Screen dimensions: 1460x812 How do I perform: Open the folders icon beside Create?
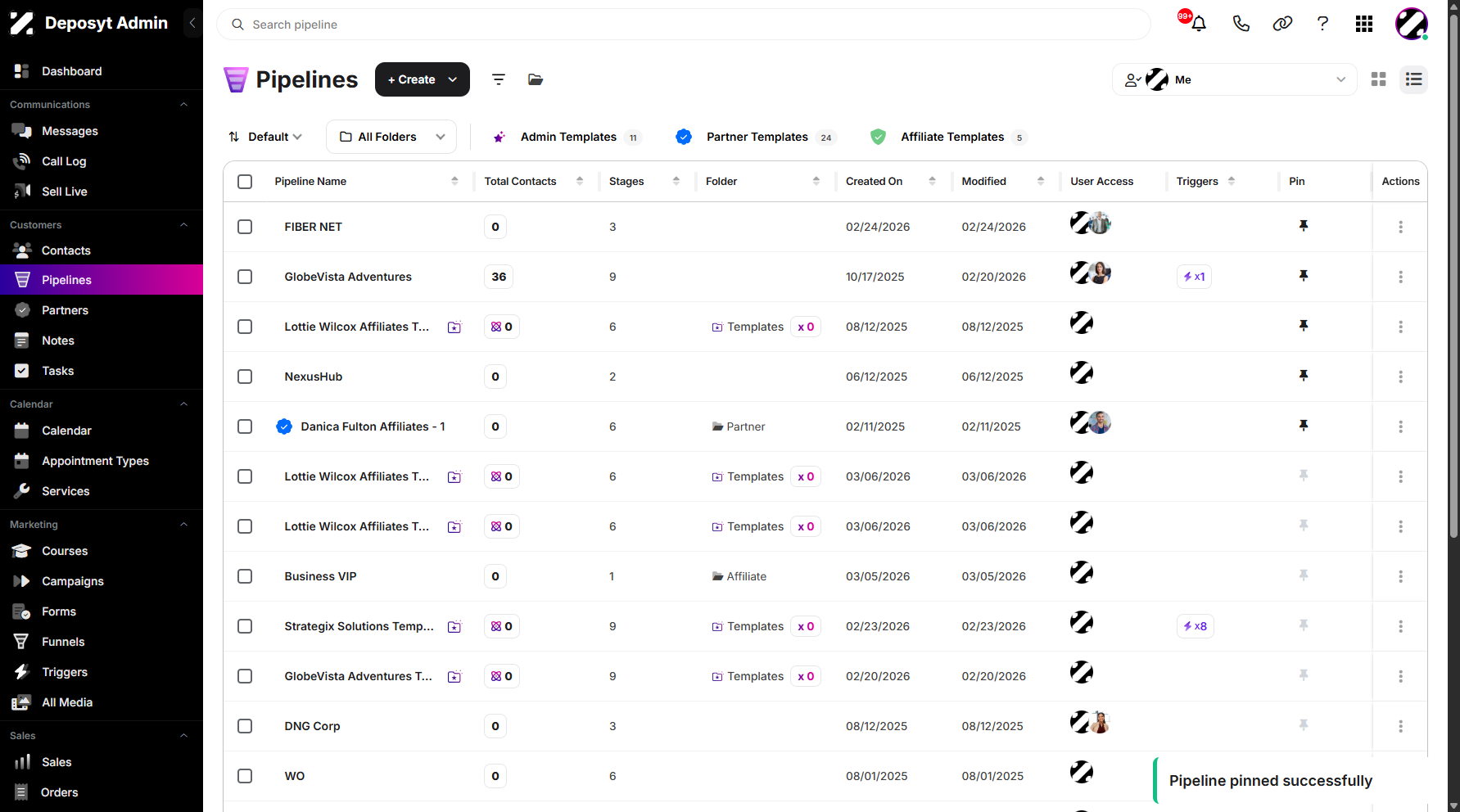pos(536,79)
